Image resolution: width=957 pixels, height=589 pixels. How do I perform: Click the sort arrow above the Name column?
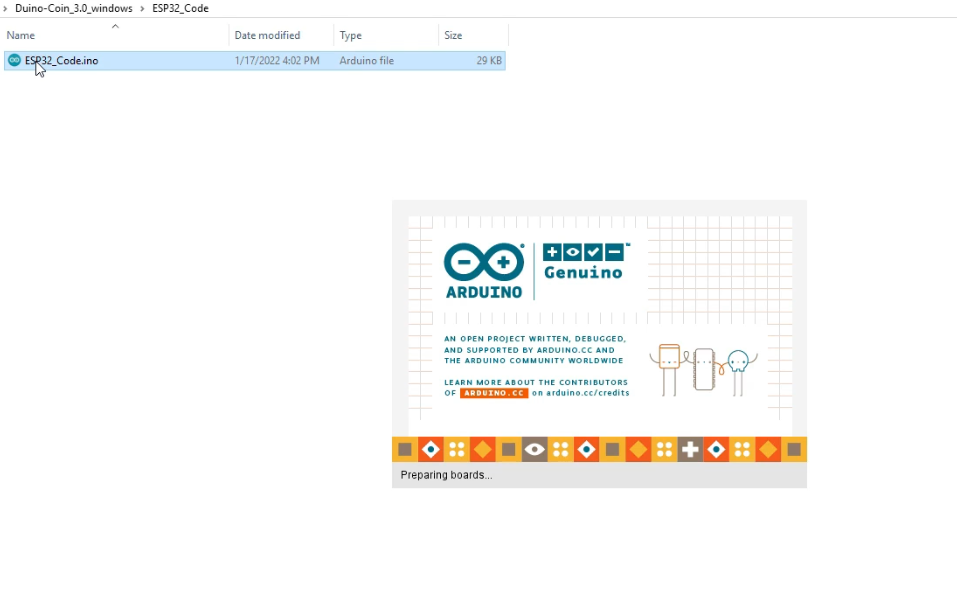pyautogui.click(x=113, y=28)
